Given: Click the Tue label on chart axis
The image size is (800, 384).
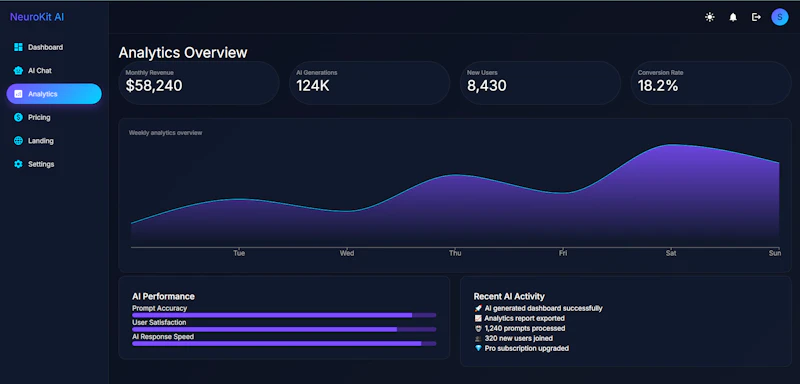Looking at the screenshot, I should point(239,253).
